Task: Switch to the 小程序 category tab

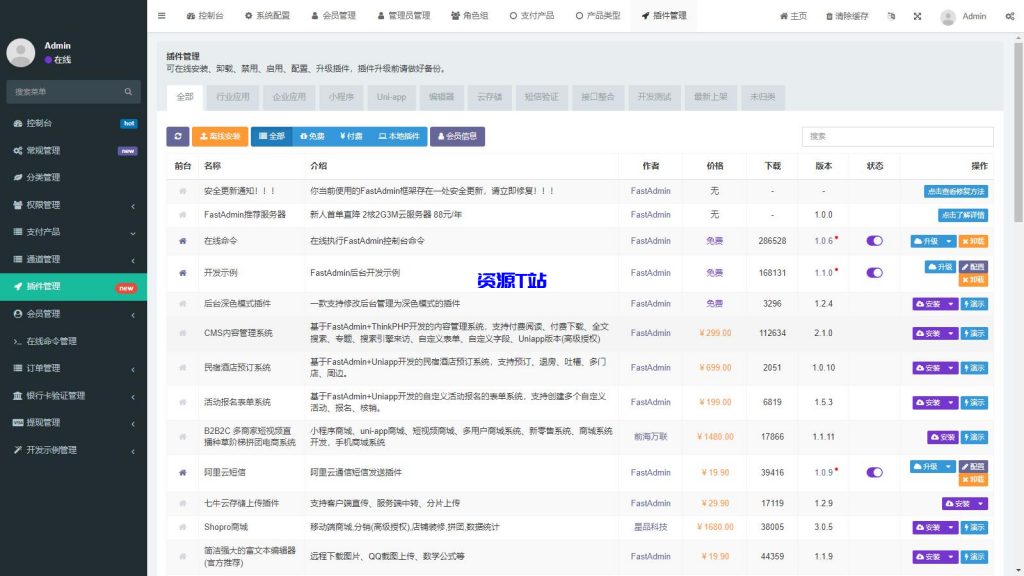Action: point(344,96)
